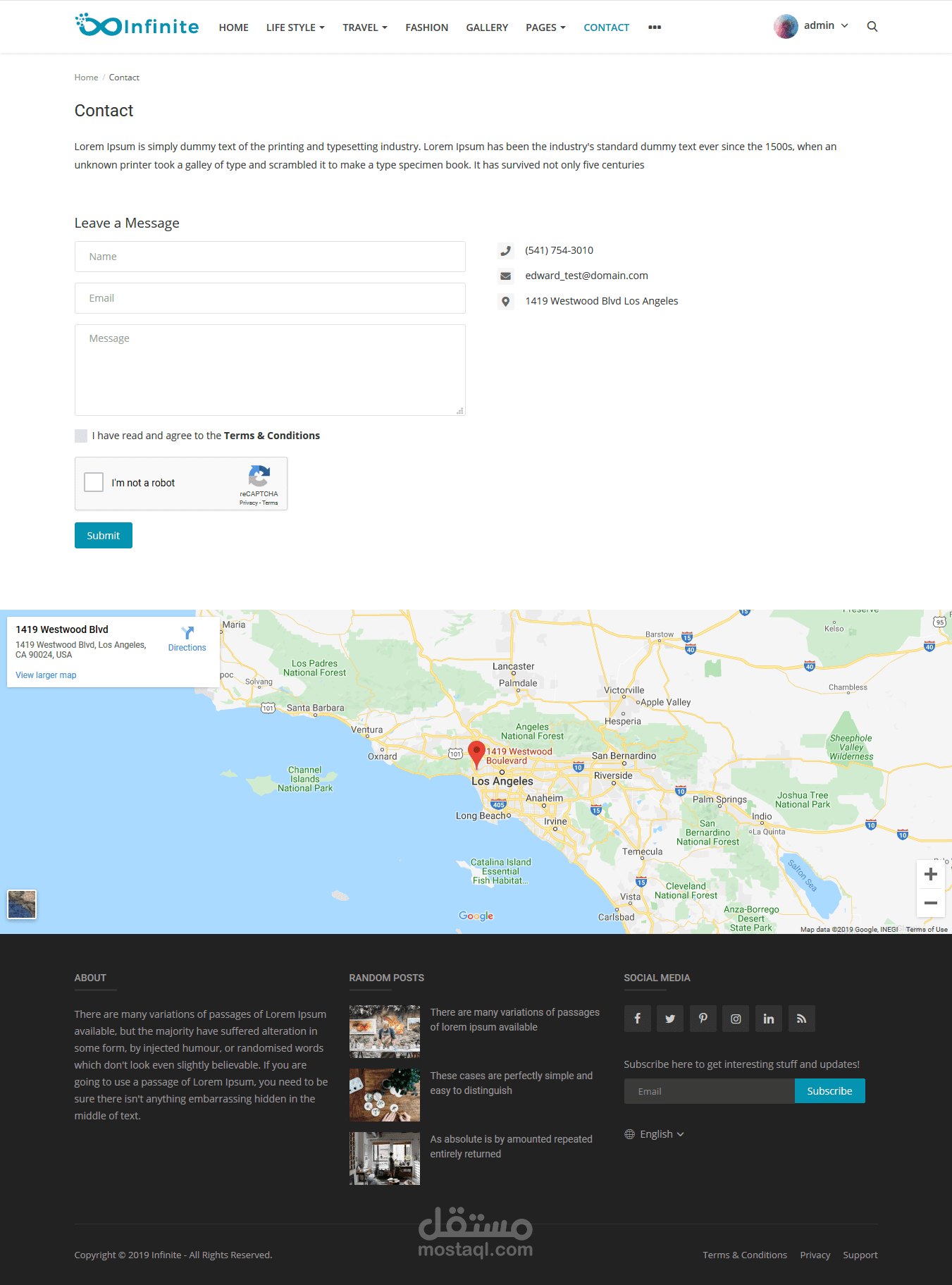Viewport: 952px width, 1285px height.
Task: Check the Terms & Conditions agreement box
Action: pyautogui.click(x=81, y=436)
